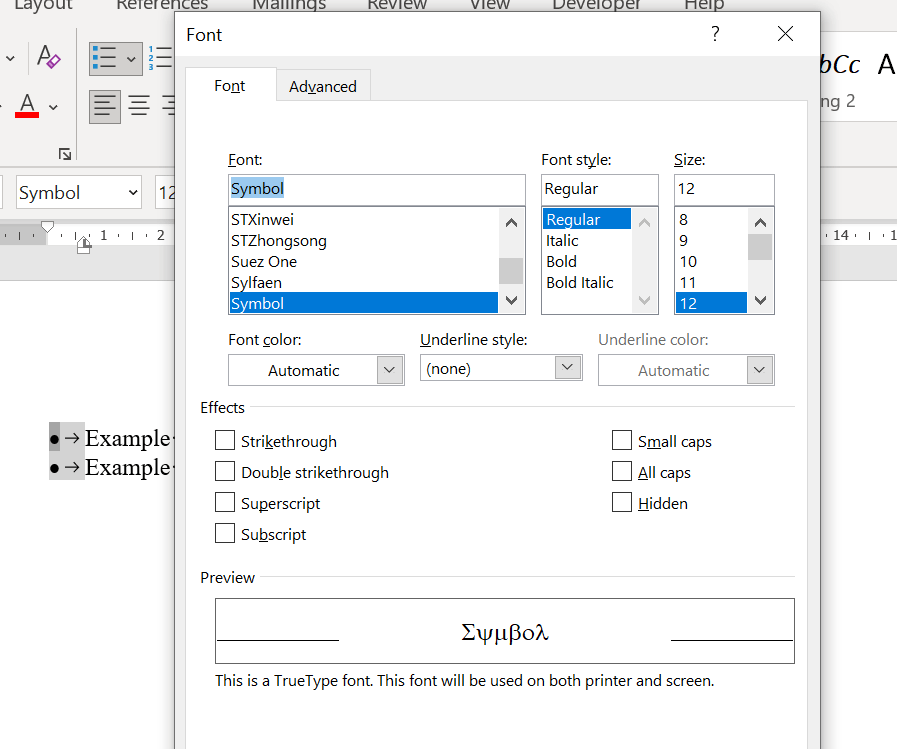The height and width of the screenshot is (749, 897).
Task: Select Symbol in the font list
Action: (364, 303)
